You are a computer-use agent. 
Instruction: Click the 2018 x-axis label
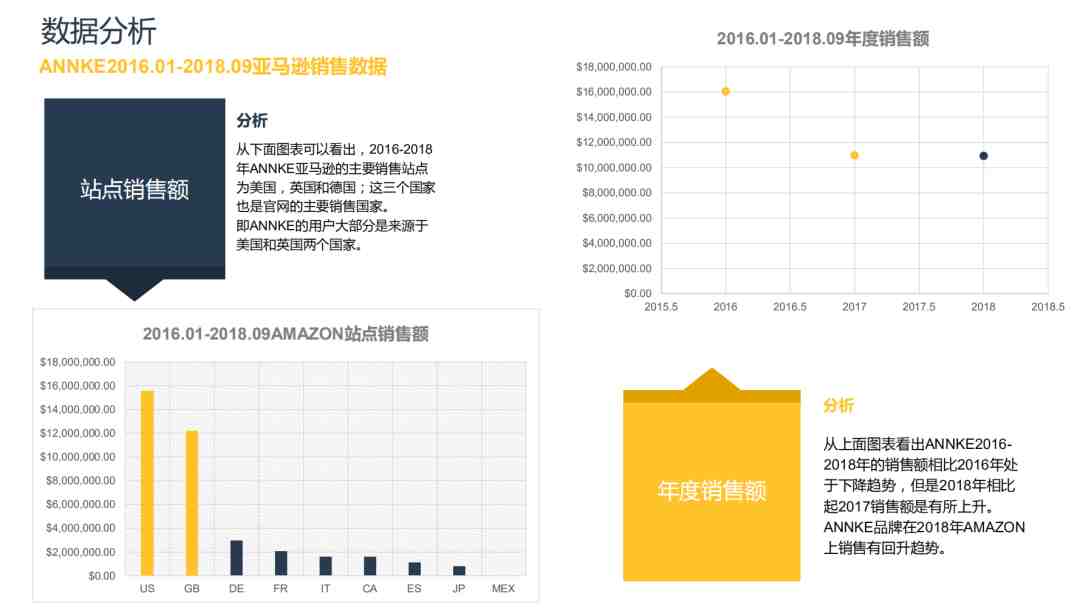point(983,307)
